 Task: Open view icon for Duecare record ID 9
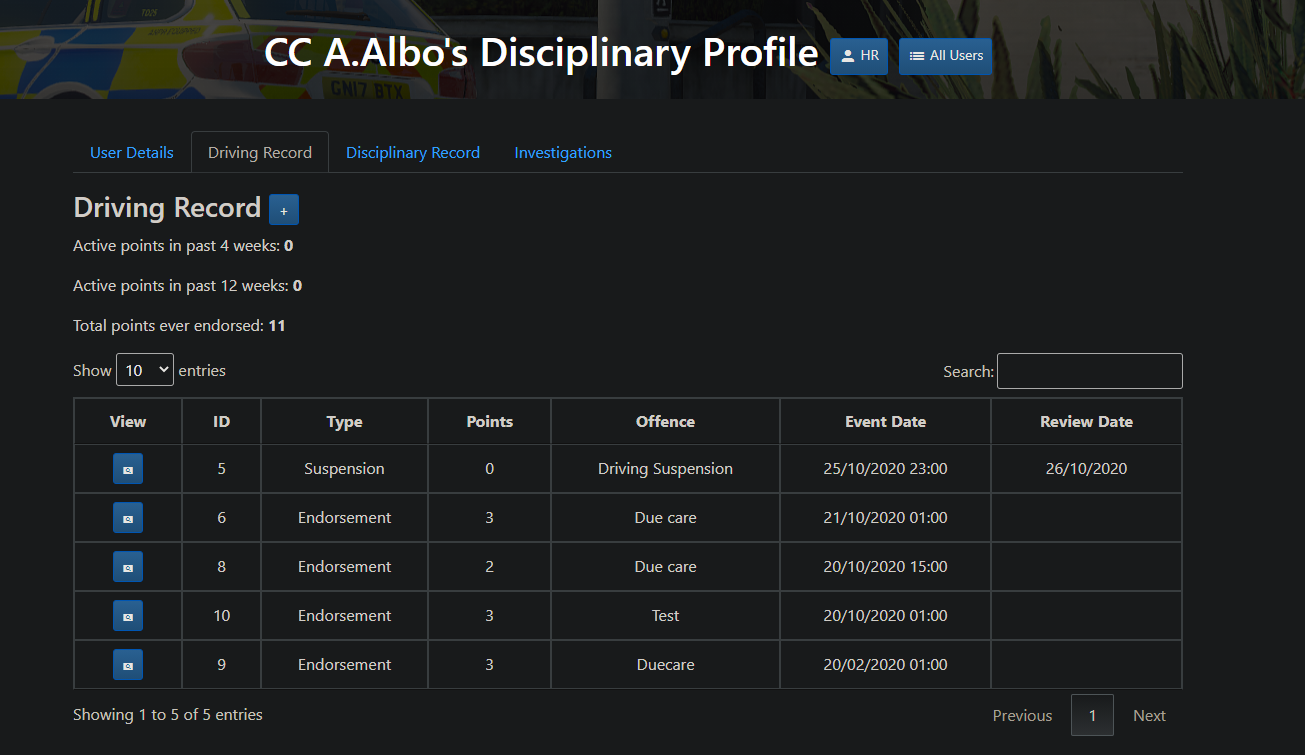coord(128,665)
